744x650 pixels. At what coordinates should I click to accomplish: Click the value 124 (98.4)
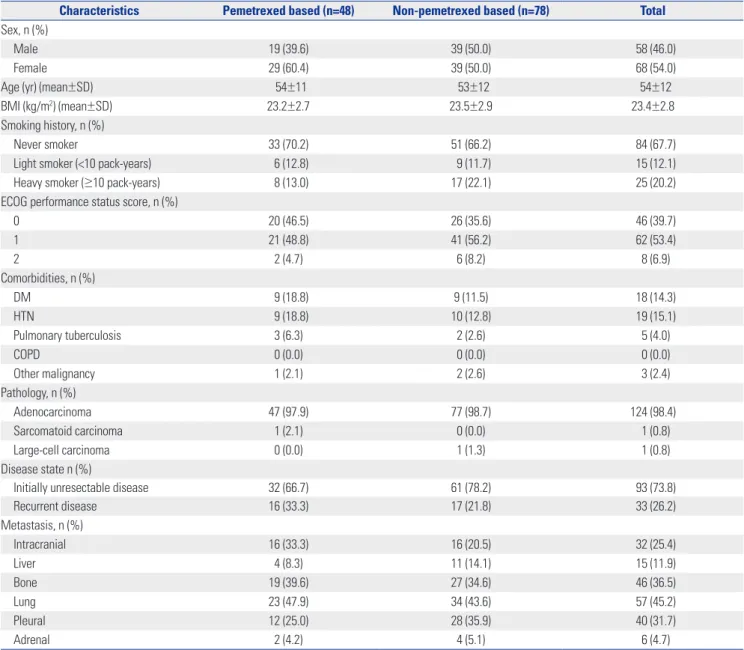tap(653, 412)
